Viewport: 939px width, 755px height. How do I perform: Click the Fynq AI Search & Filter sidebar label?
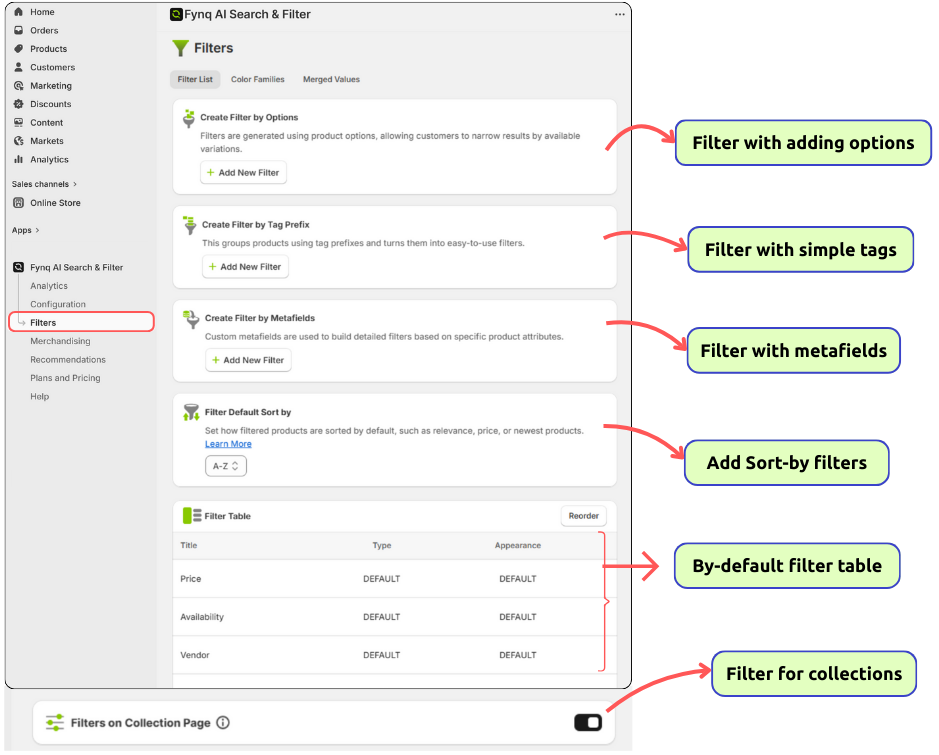coord(77,267)
